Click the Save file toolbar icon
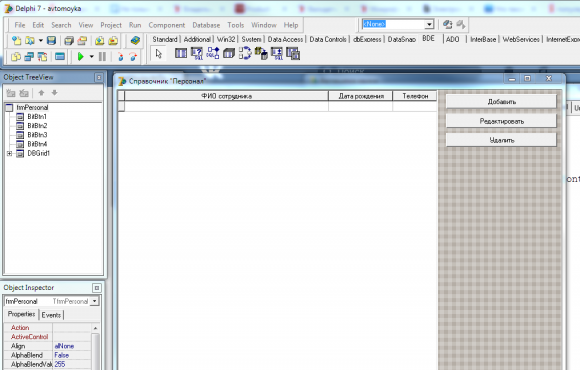This screenshot has height=370, width=580. [x=51, y=40]
